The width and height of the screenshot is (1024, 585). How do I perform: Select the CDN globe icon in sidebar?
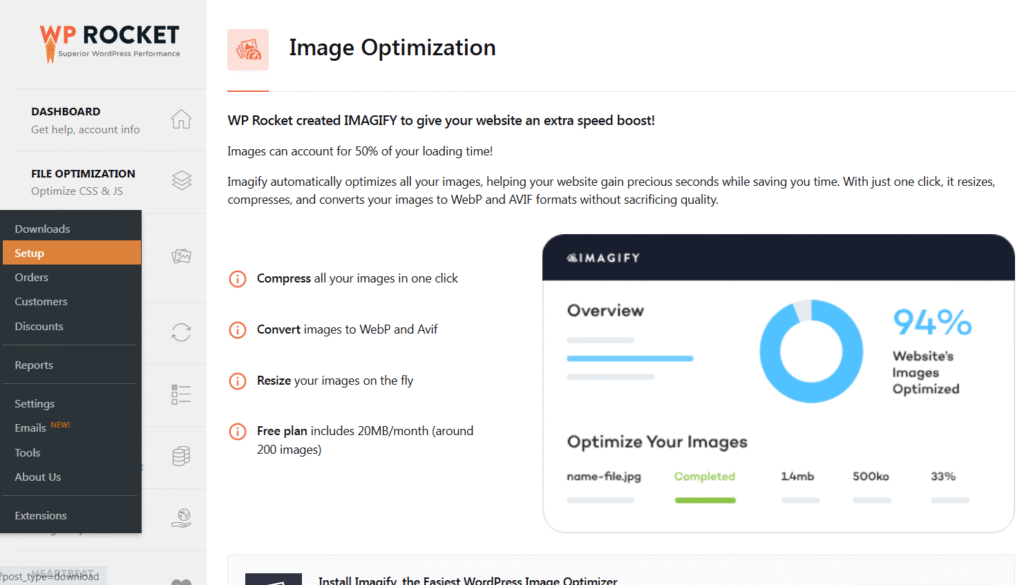point(181,518)
